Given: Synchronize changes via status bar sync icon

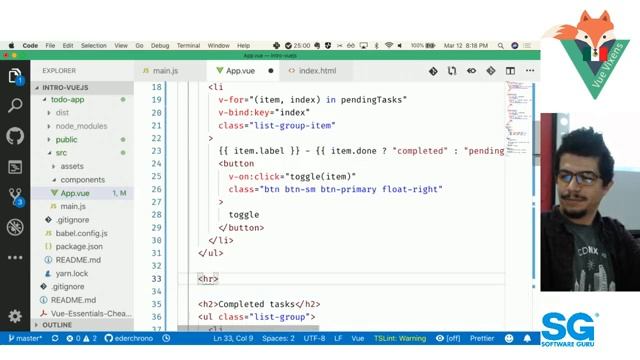Looking at the screenshot, I should [55, 338].
